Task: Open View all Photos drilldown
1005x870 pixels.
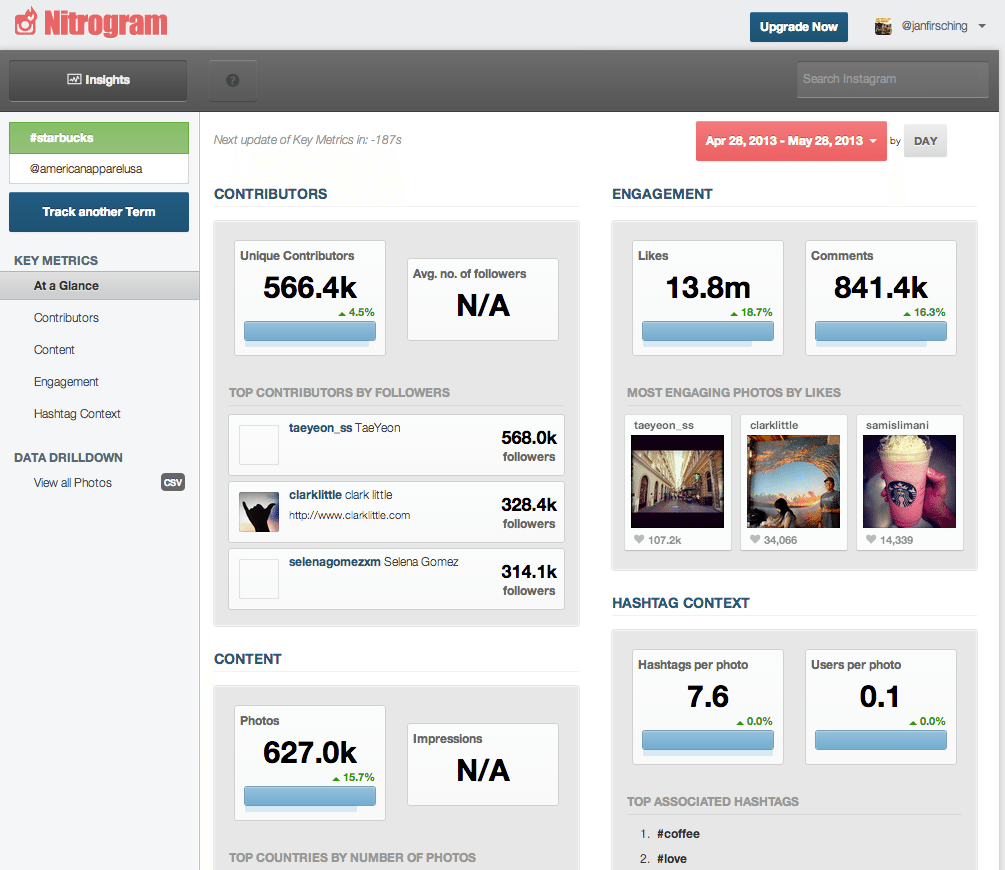Action: [x=72, y=483]
